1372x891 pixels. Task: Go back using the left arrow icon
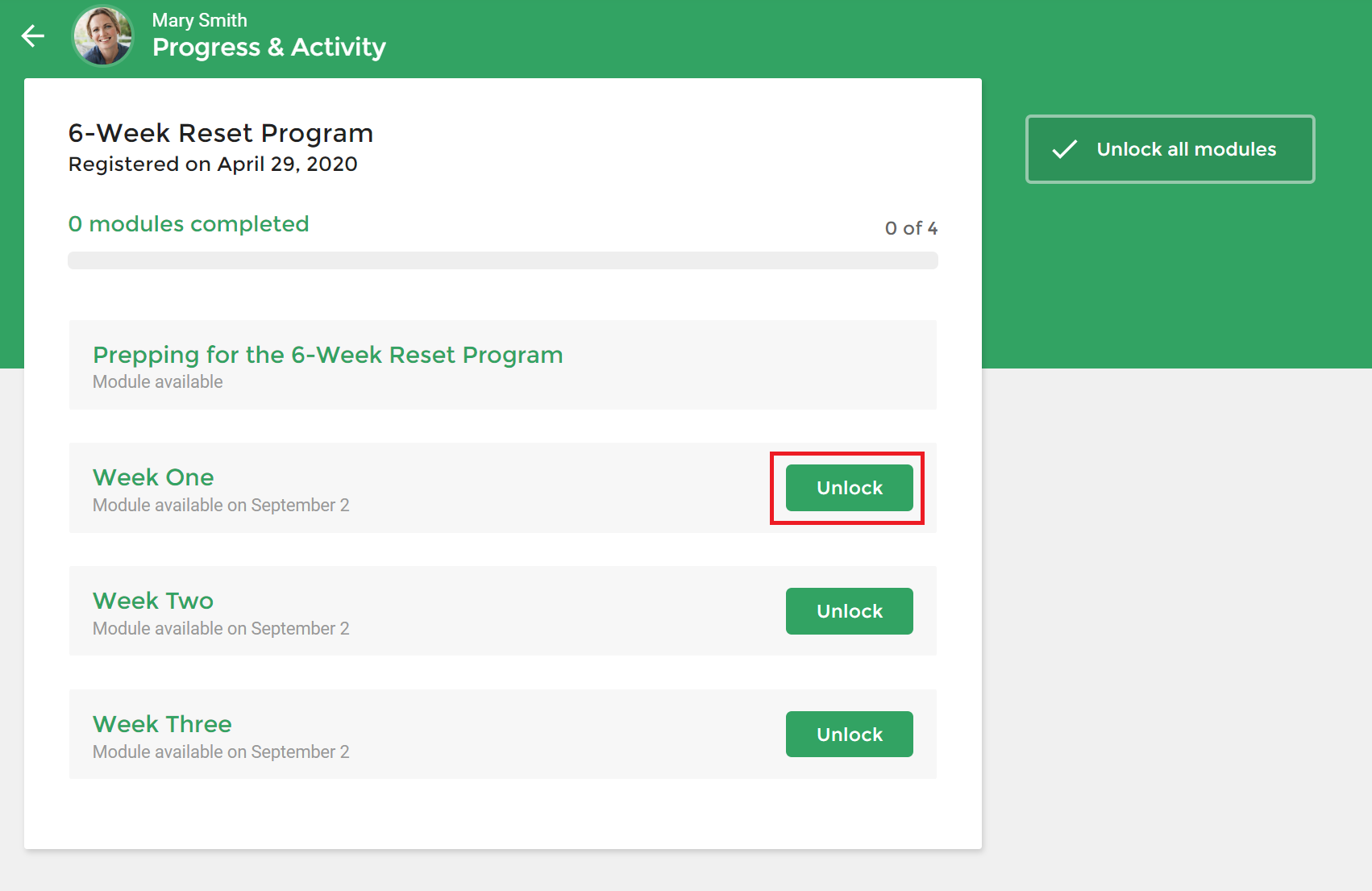pyautogui.click(x=33, y=36)
